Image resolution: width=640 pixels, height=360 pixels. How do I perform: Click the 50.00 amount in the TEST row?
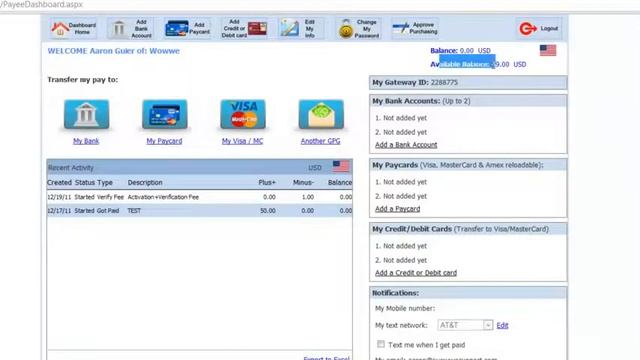pyautogui.click(x=268, y=211)
